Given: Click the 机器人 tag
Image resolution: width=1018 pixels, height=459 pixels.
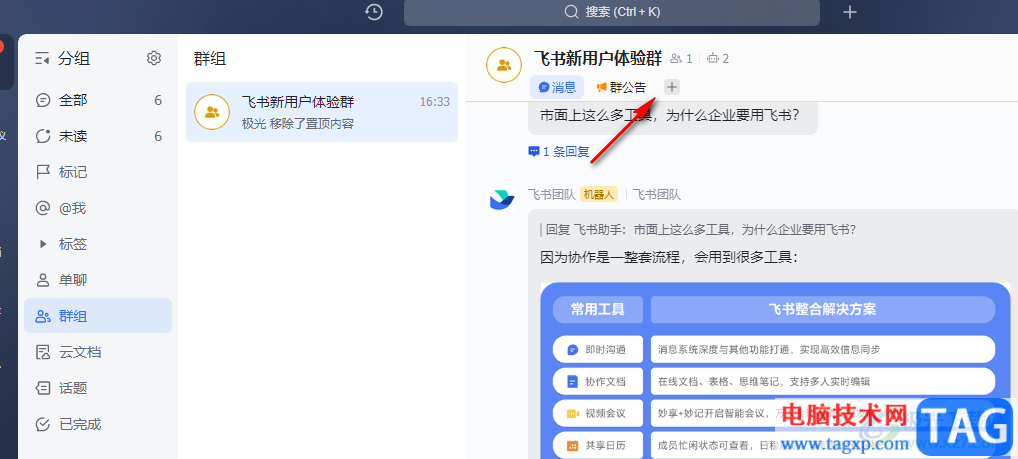Looking at the screenshot, I should pyautogui.click(x=599, y=195).
